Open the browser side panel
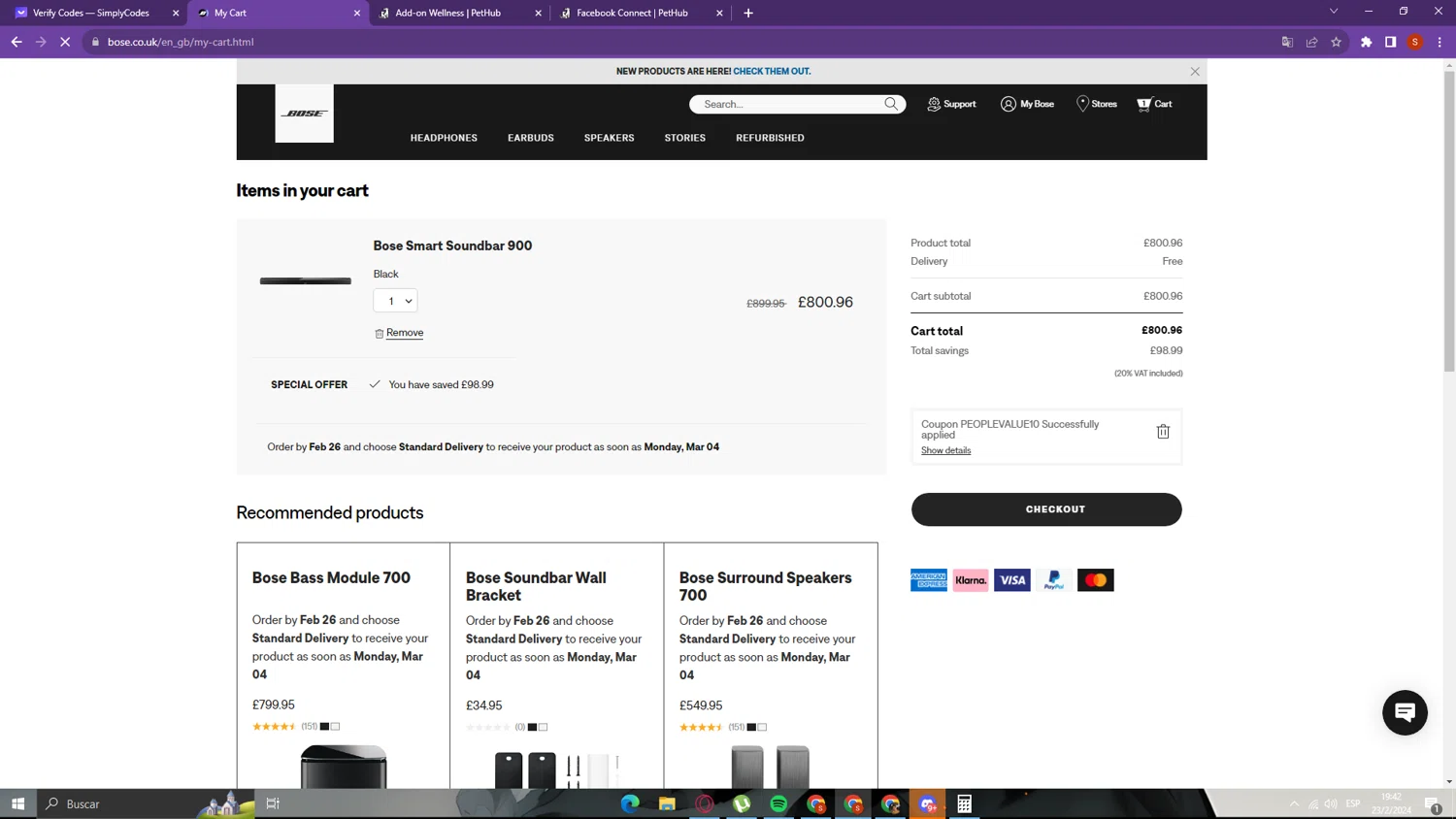 [x=1391, y=42]
